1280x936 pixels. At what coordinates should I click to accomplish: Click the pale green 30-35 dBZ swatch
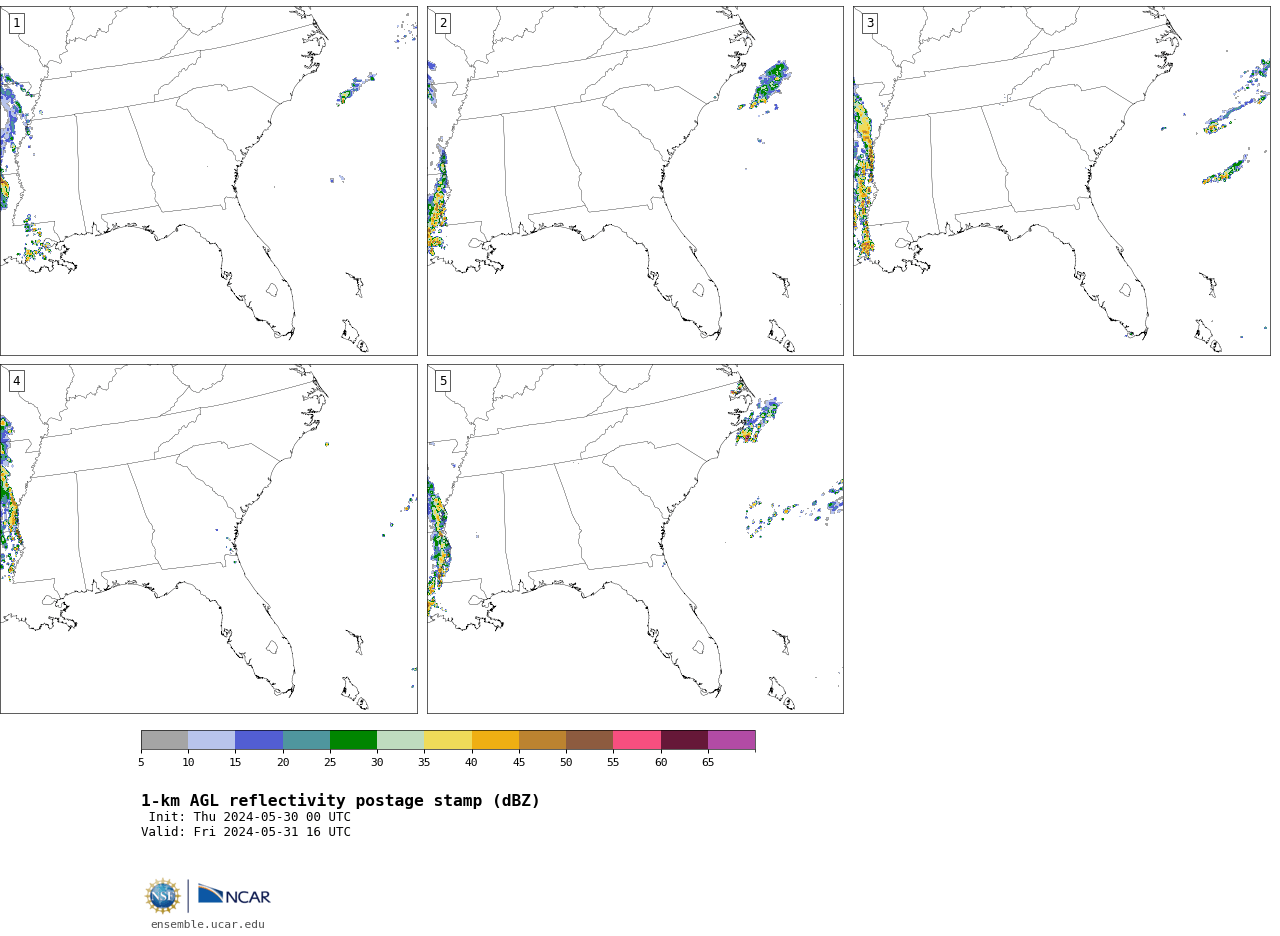click(x=400, y=740)
